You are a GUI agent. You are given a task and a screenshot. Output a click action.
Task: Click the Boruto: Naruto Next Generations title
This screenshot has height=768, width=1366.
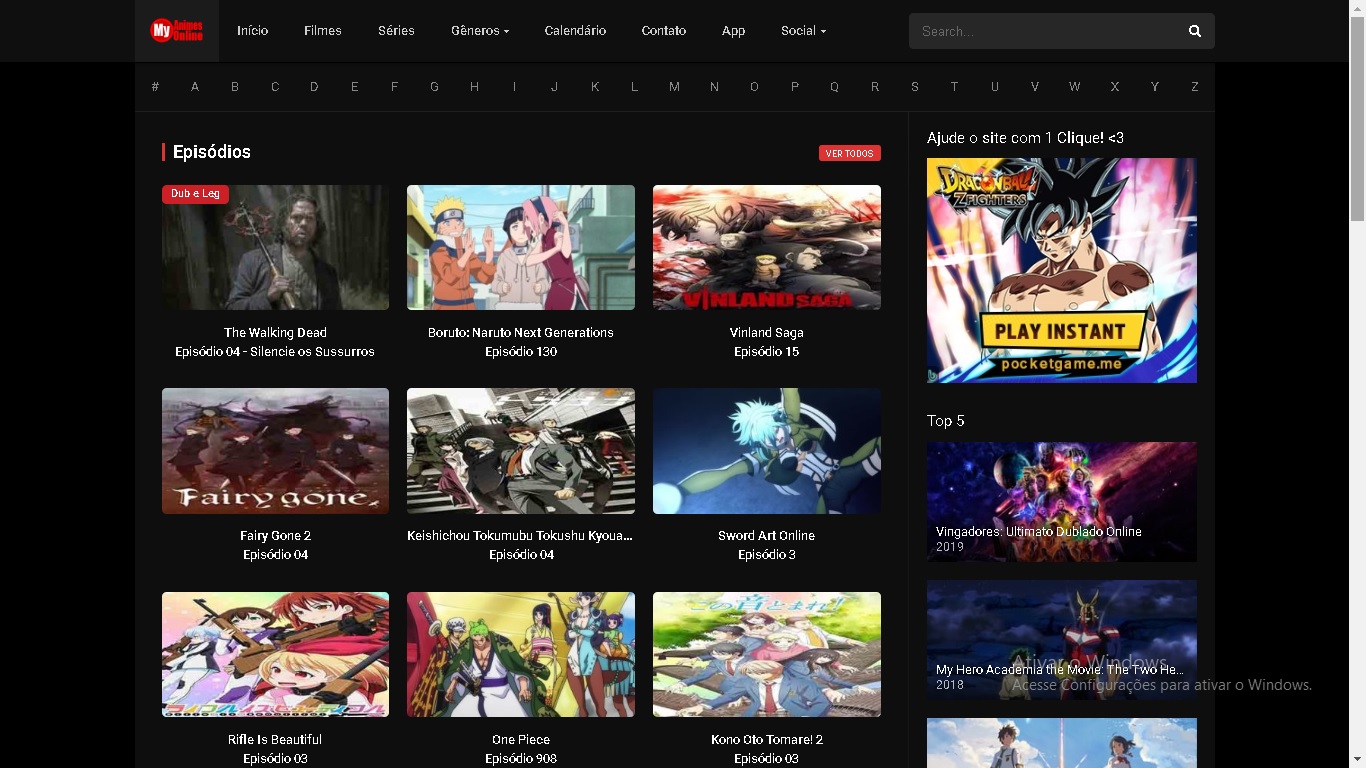coord(521,332)
